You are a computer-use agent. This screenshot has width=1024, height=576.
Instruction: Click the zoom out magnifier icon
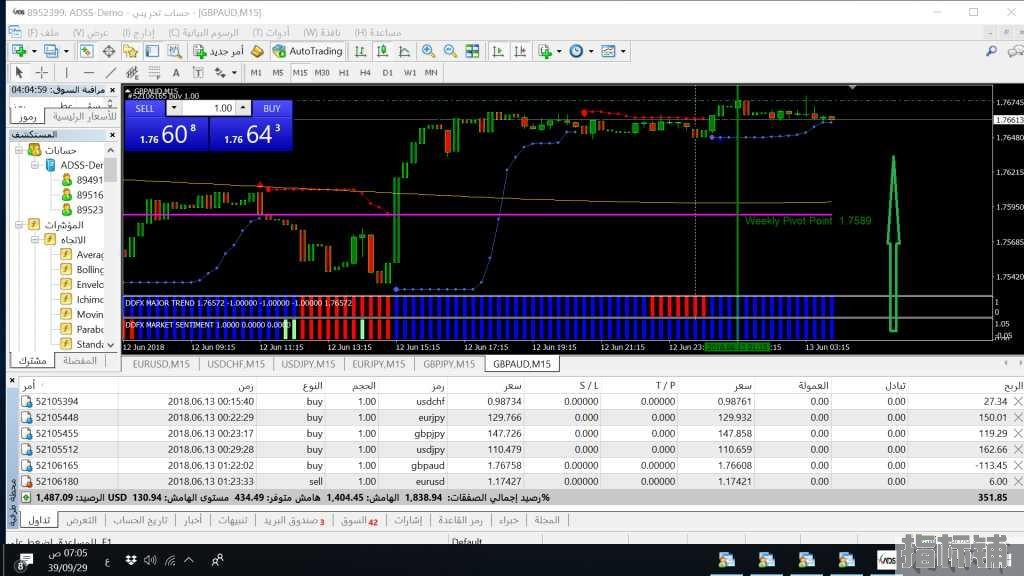[x=450, y=51]
